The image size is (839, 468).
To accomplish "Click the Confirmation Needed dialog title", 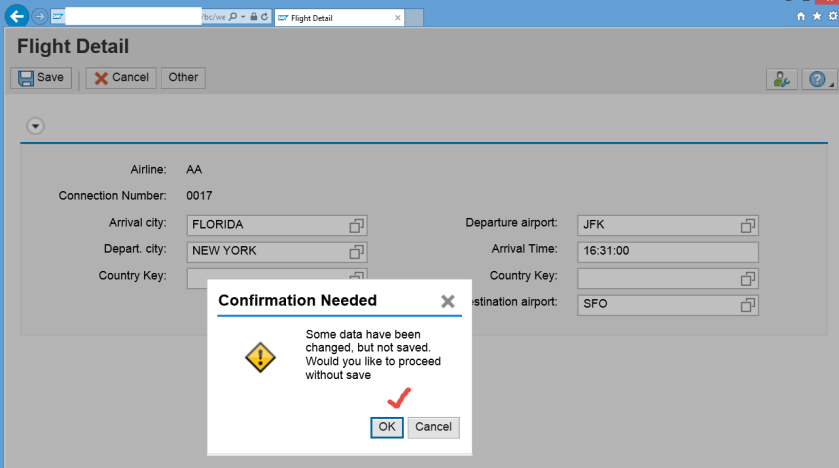I will pyautogui.click(x=298, y=300).
